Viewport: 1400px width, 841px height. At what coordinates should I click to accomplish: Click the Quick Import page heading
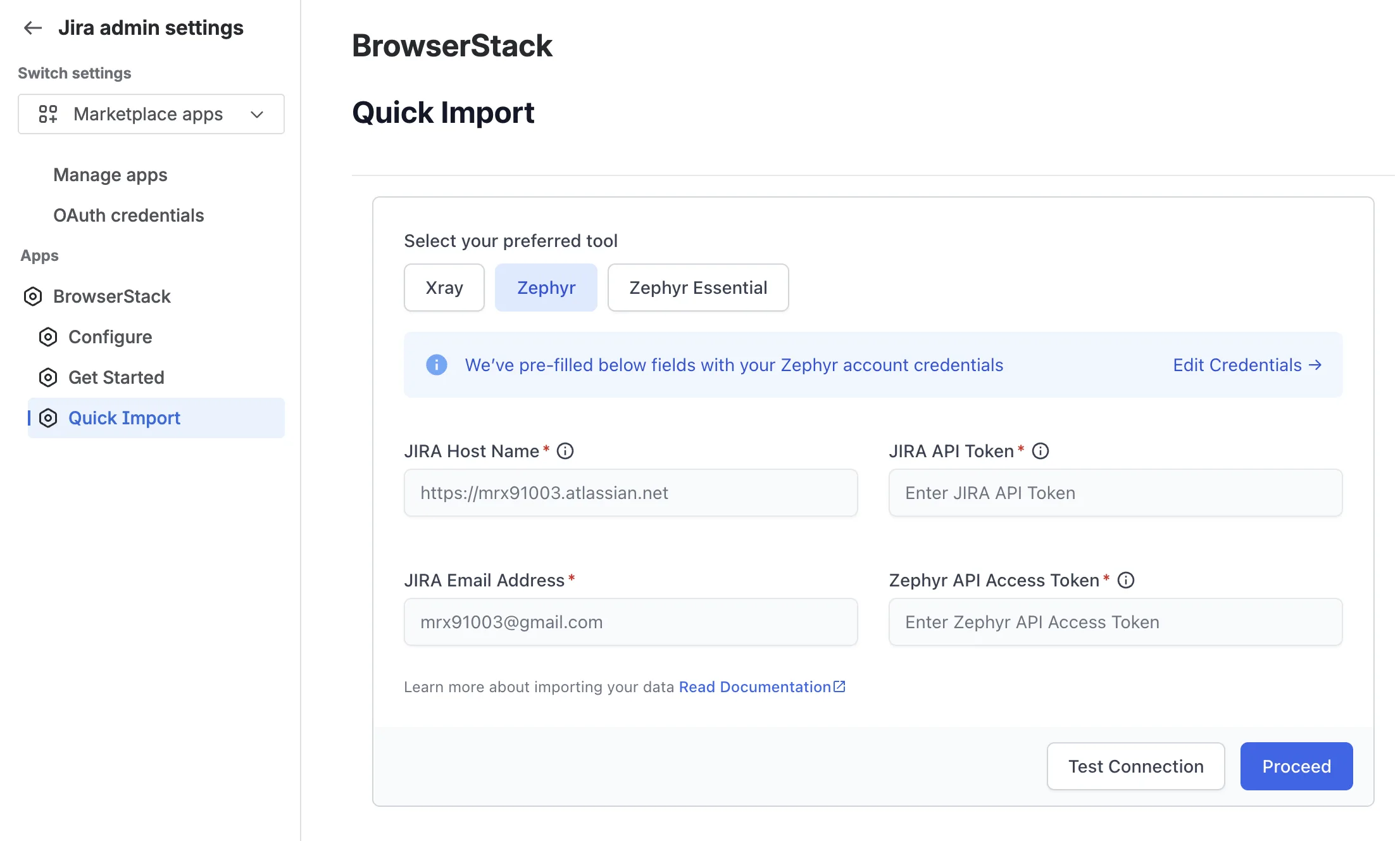click(443, 113)
